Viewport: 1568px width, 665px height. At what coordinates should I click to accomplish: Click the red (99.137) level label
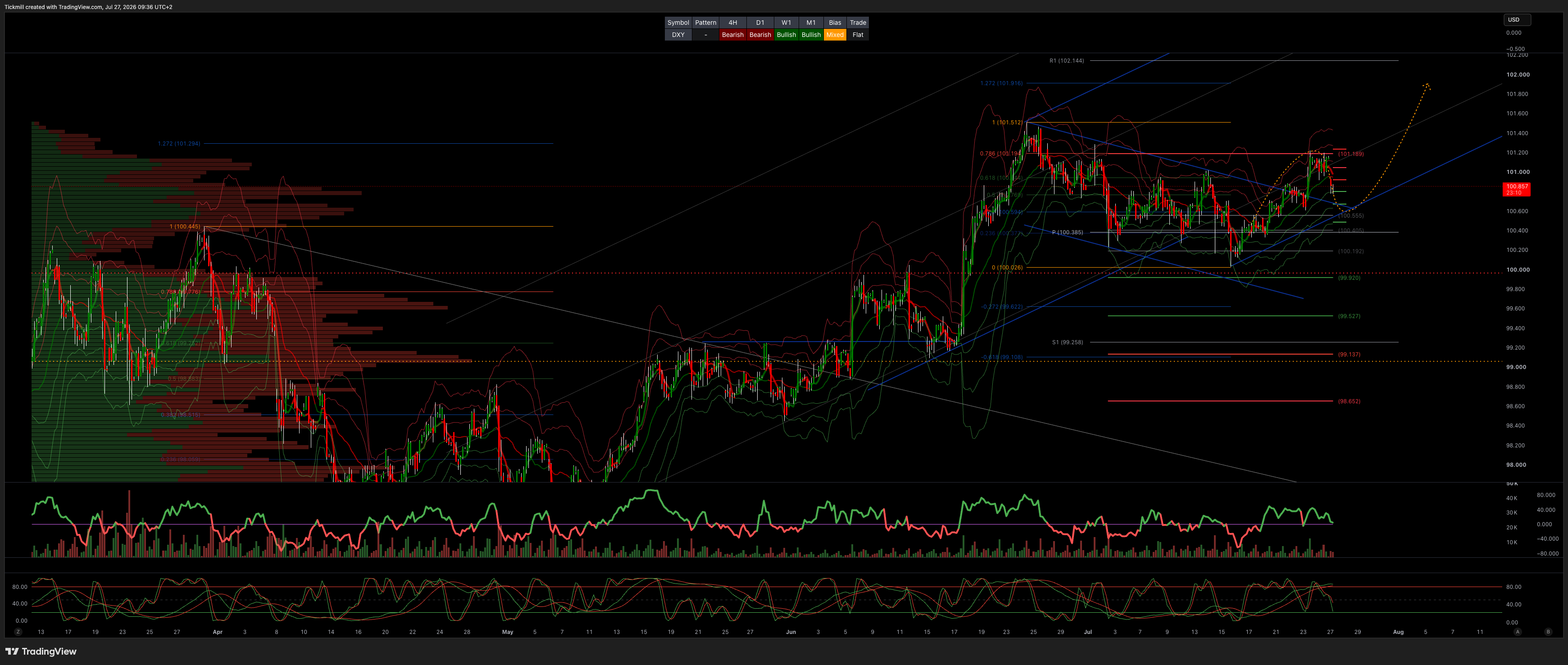[1349, 355]
